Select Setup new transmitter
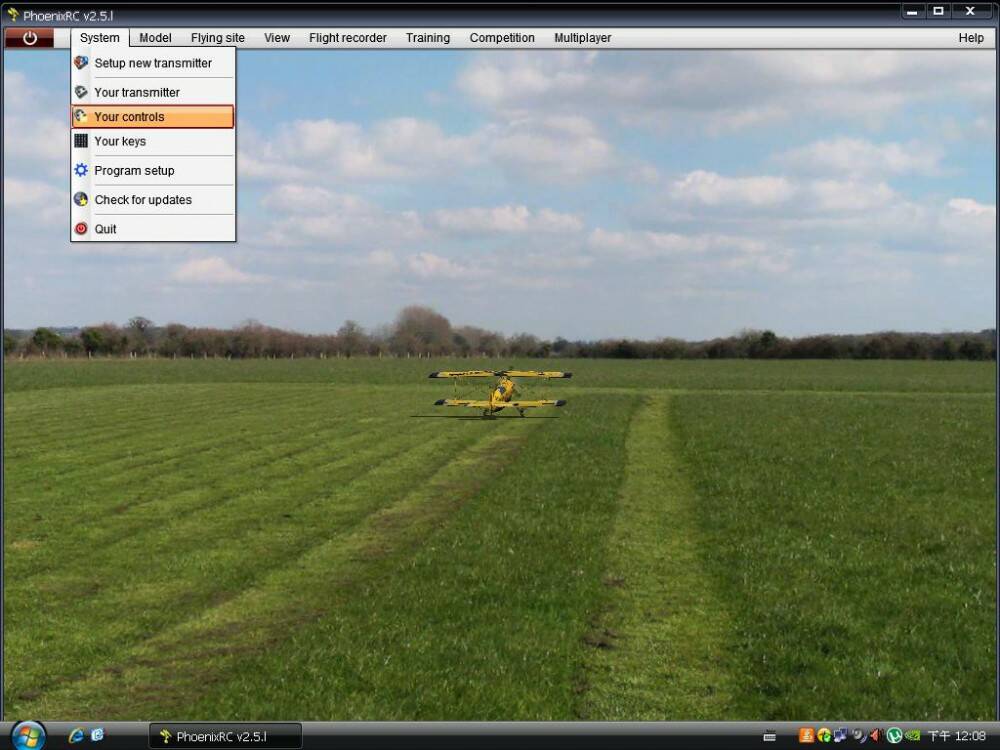The height and width of the screenshot is (750, 1000). coord(153,63)
